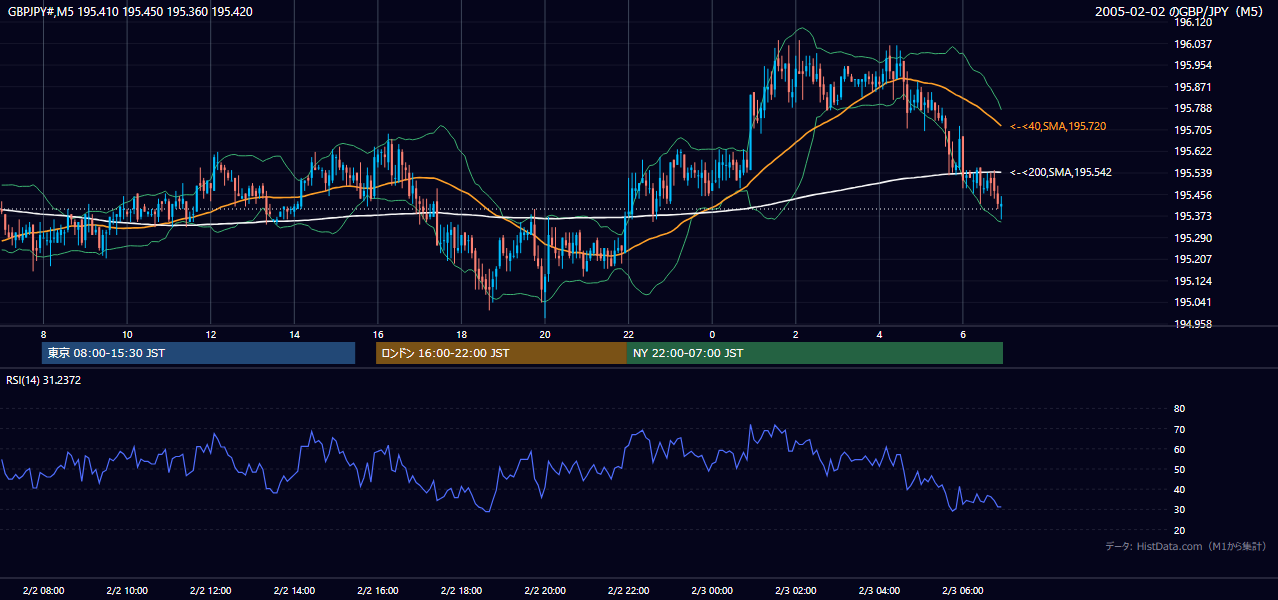Click the bottom time label 2/2 14:00
1278x600 pixels.
point(294,591)
